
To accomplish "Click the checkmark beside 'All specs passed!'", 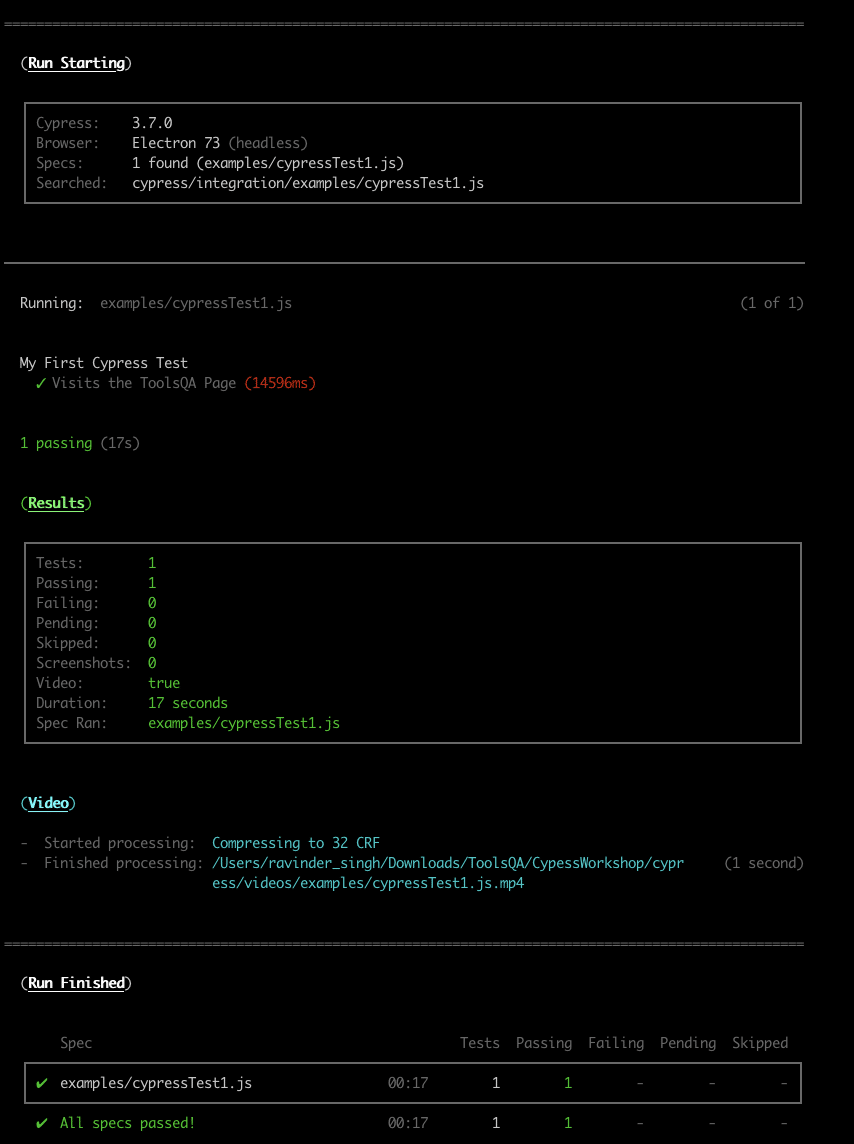I will pyautogui.click(x=42, y=1124).
